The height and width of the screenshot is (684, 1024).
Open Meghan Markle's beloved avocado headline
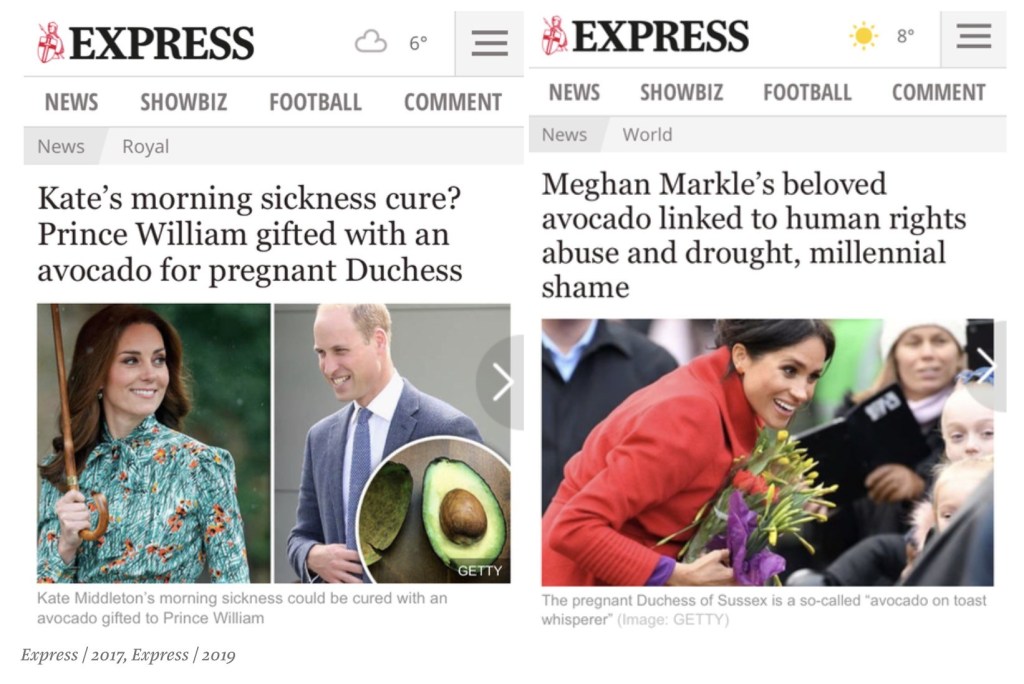(753, 235)
